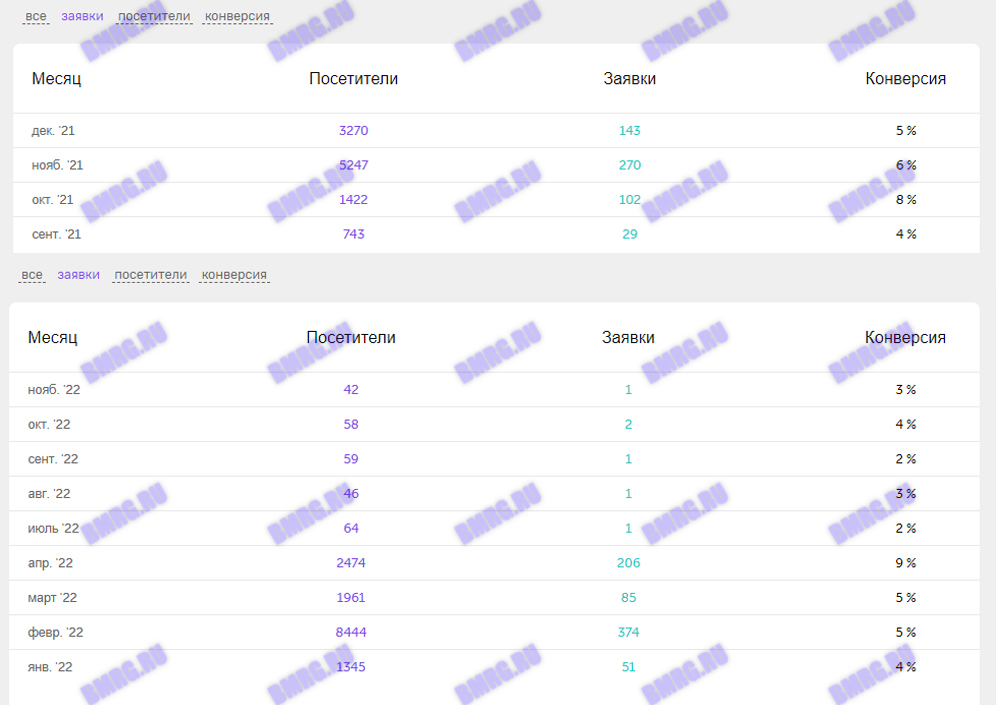Click requests value 206 for апр. '22
The width and height of the screenshot is (996, 705).
pyautogui.click(x=628, y=563)
